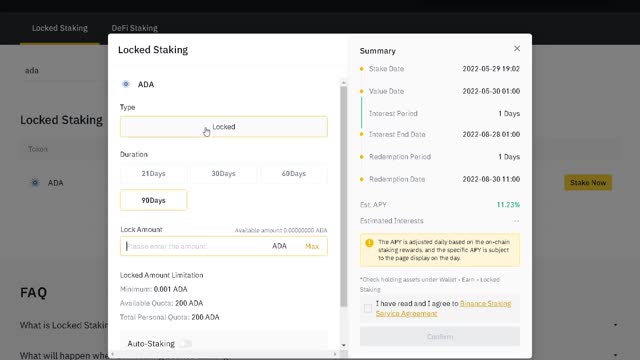
Task: Expand the 'What is Locked Staking' FAQ arrow
Action: coord(616,325)
